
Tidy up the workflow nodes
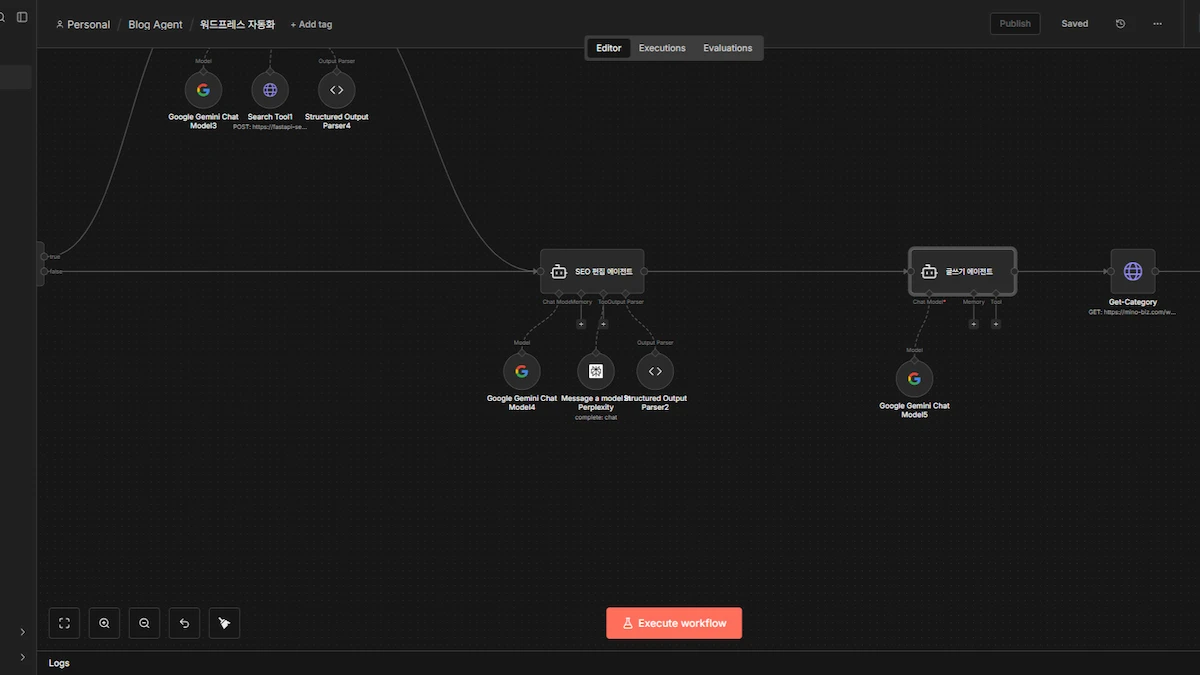pyautogui.click(x=224, y=623)
